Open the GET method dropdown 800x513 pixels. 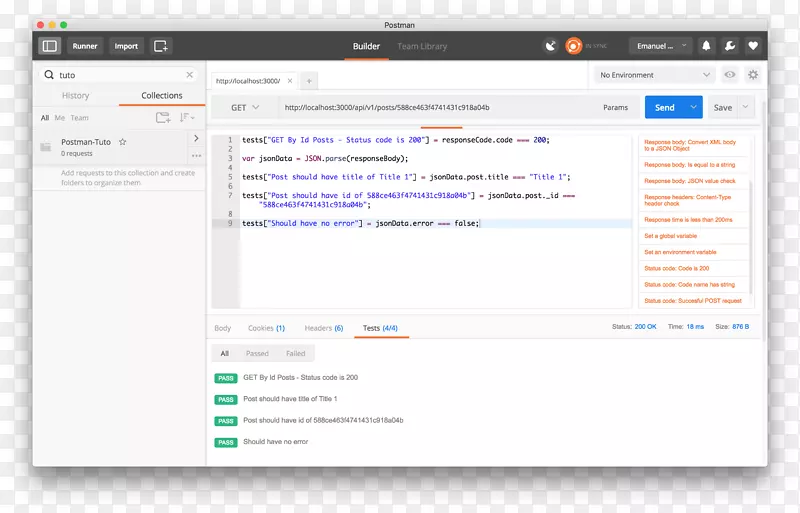[245, 107]
